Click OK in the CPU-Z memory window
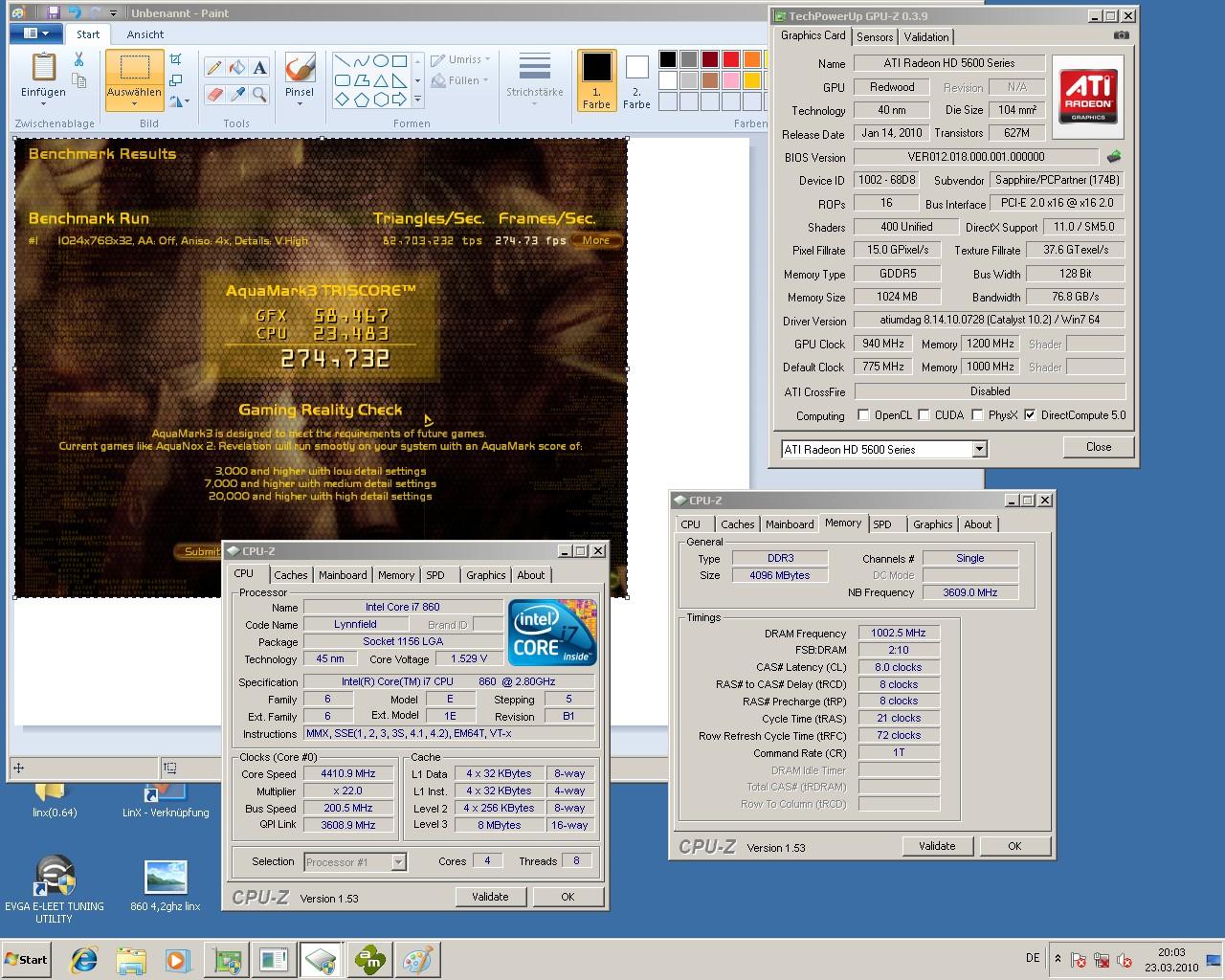The width and height of the screenshot is (1225, 980). pyautogui.click(x=1014, y=846)
